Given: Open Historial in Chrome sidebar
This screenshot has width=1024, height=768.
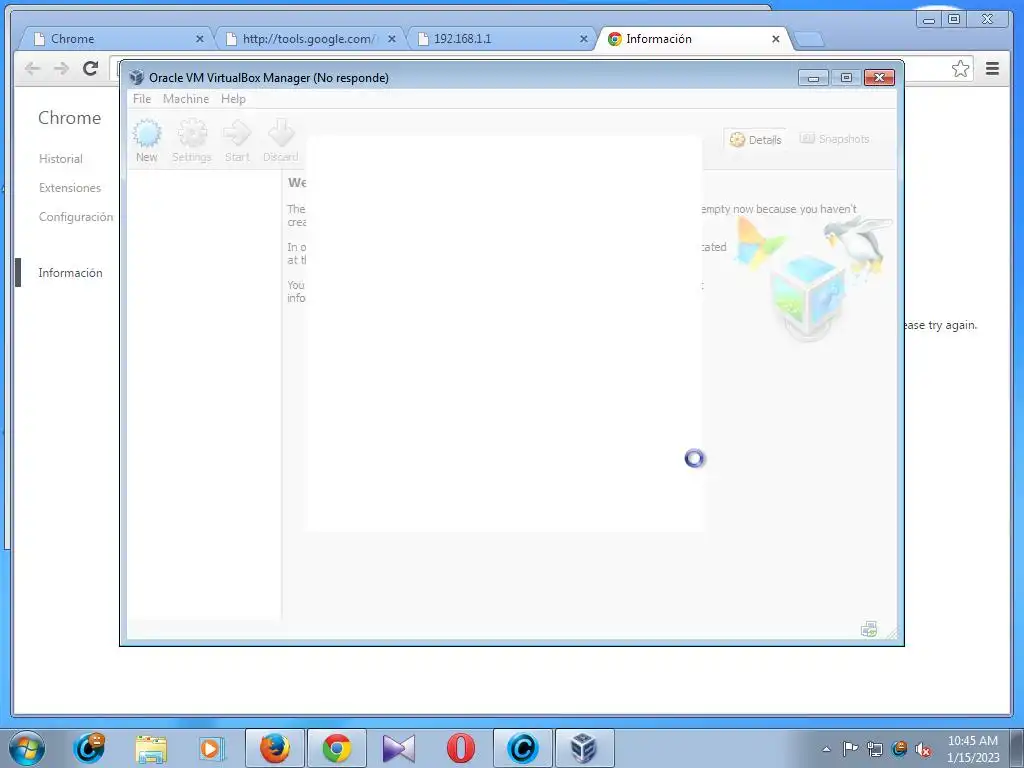Looking at the screenshot, I should point(61,159).
